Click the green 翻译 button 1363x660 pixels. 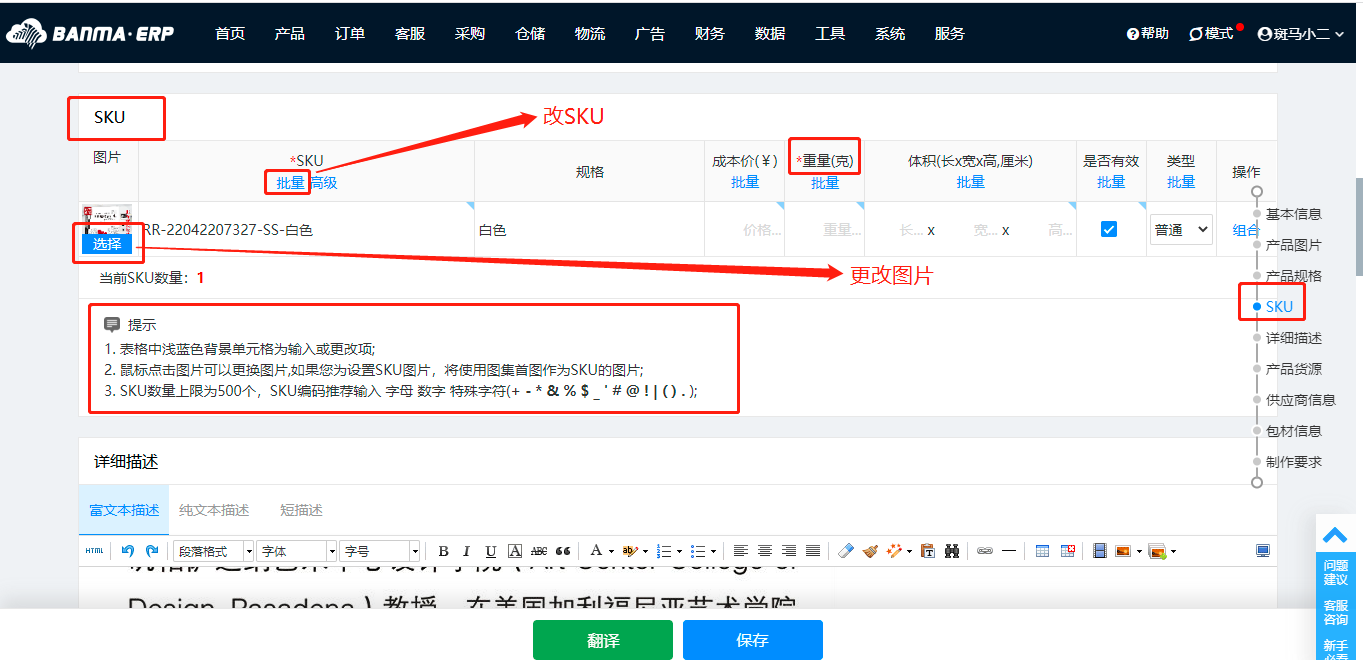(603, 640)
